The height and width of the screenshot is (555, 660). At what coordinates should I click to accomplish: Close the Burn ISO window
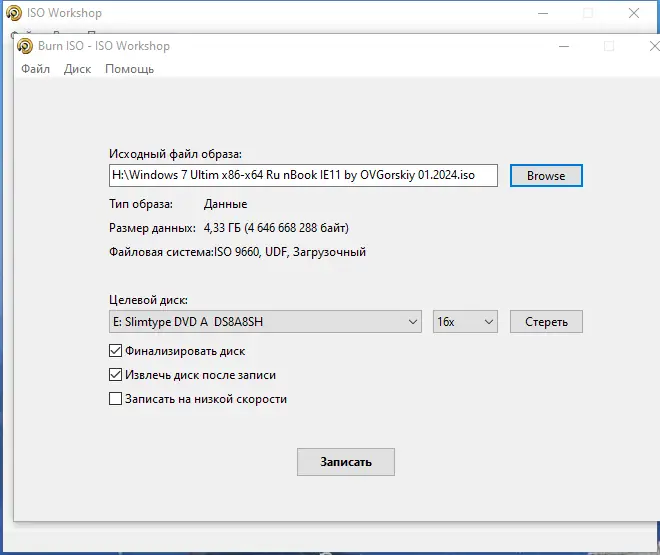point(654,46)
